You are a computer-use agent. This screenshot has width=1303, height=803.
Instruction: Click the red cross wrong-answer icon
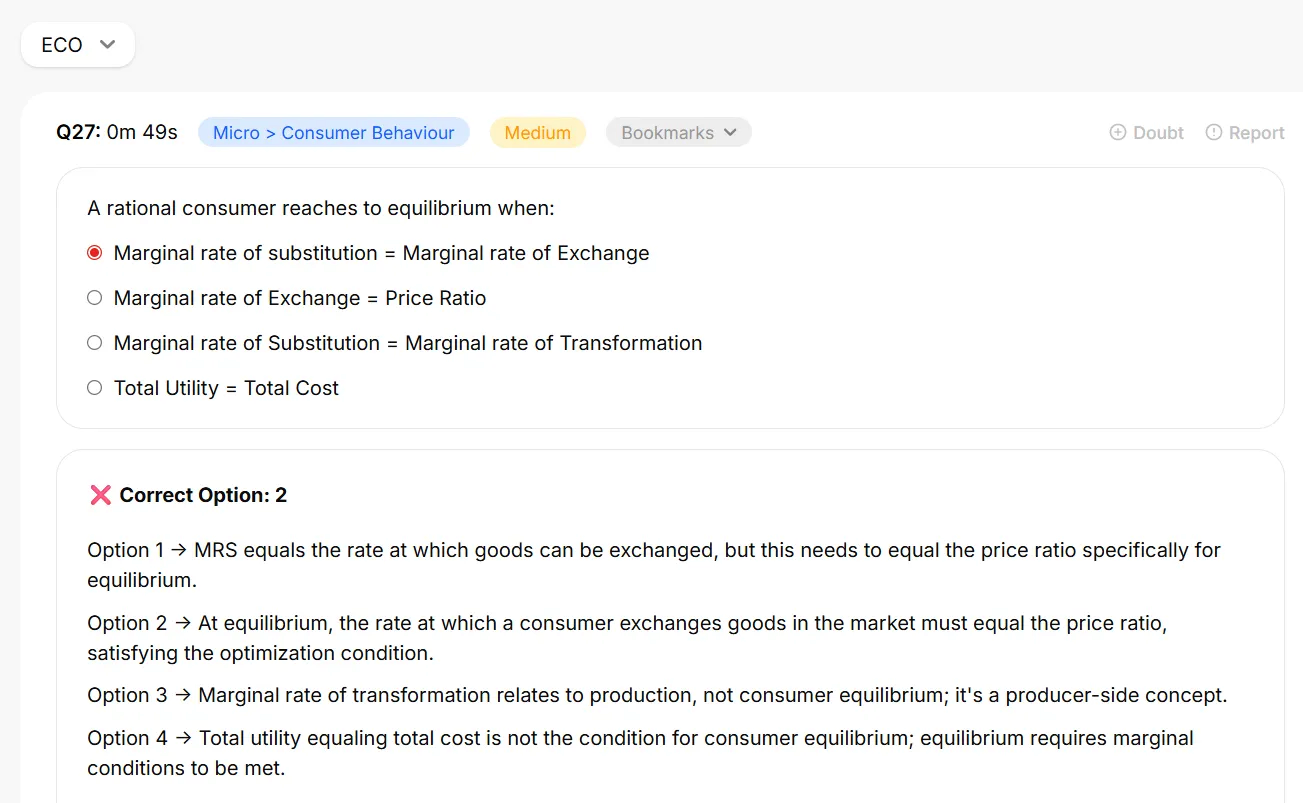pyautogui.click(x=100, y=495)
